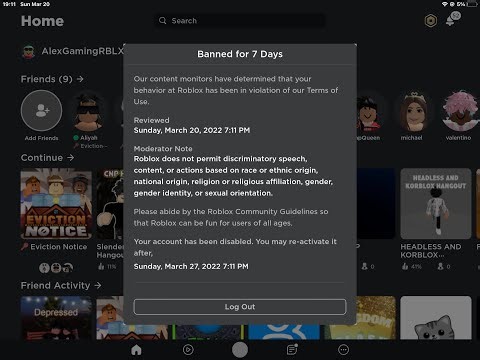Screen dimensions: 480x360
Task: Open the Eviction Notice game thumbnail
Action: (x=56, y=204)
